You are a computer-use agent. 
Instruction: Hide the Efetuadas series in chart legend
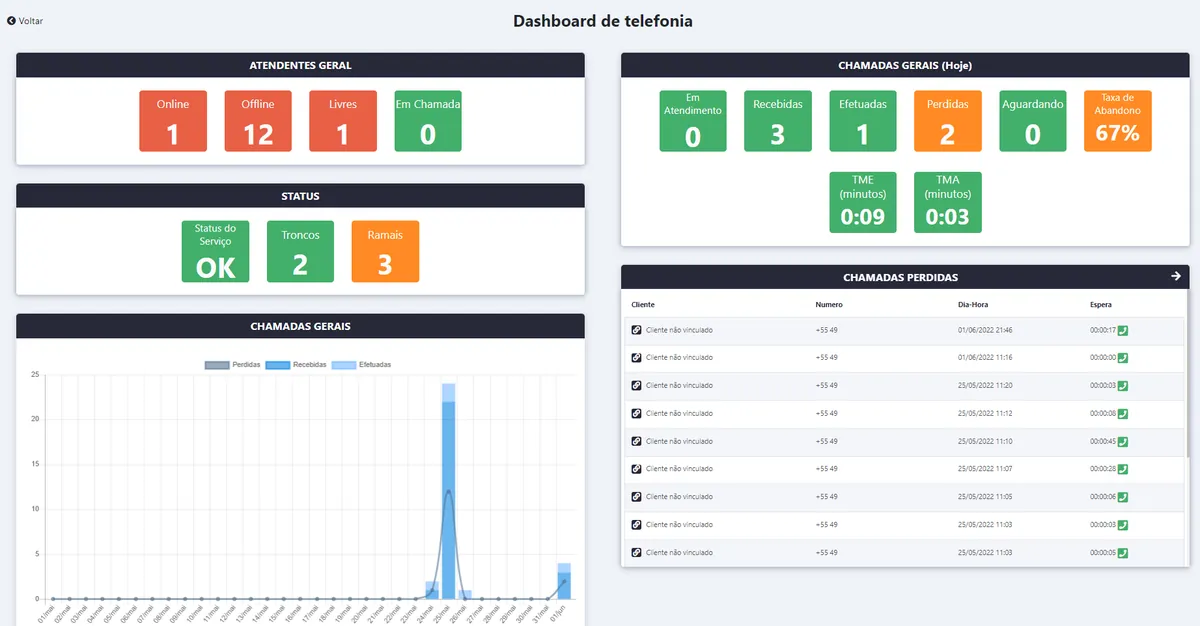click(361, 365)
